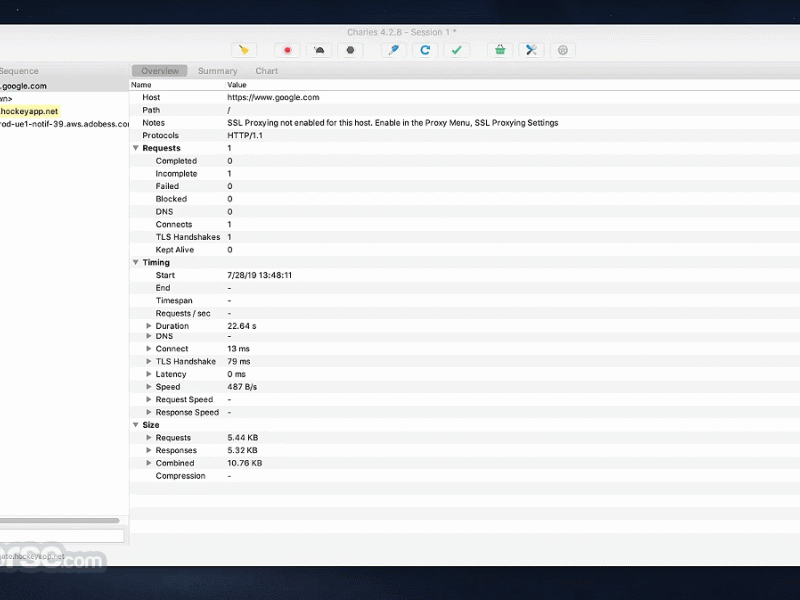Expand the Size Responses row
The height and width of the screenshot is (600, 800).
148,451
